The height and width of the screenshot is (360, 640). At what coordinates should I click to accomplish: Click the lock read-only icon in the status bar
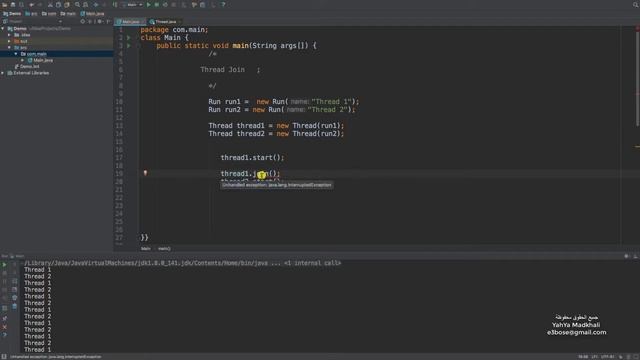tap(621, 357)
